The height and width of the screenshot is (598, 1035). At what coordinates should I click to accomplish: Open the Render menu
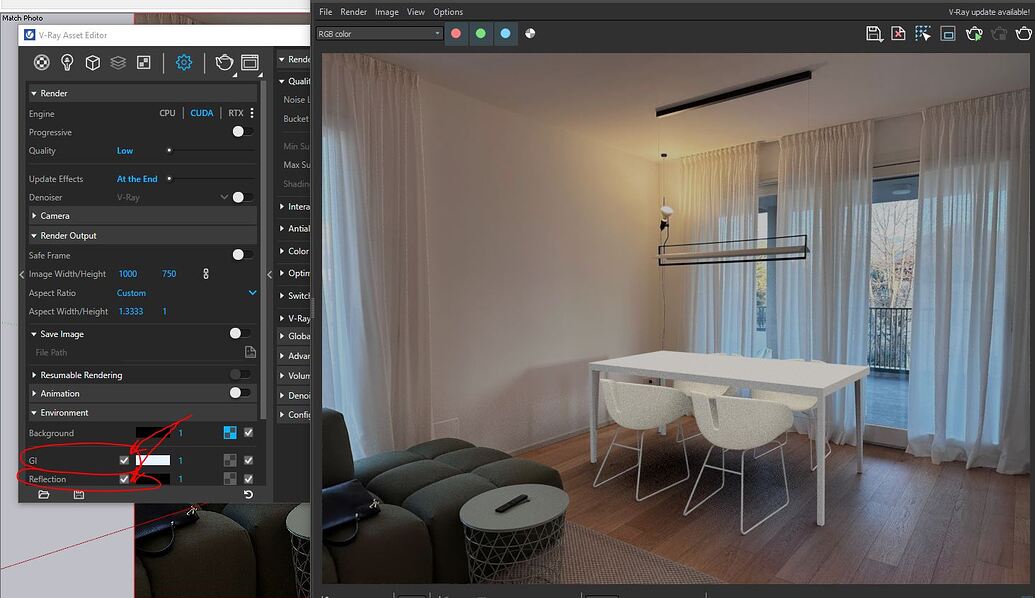pos(353,11)
